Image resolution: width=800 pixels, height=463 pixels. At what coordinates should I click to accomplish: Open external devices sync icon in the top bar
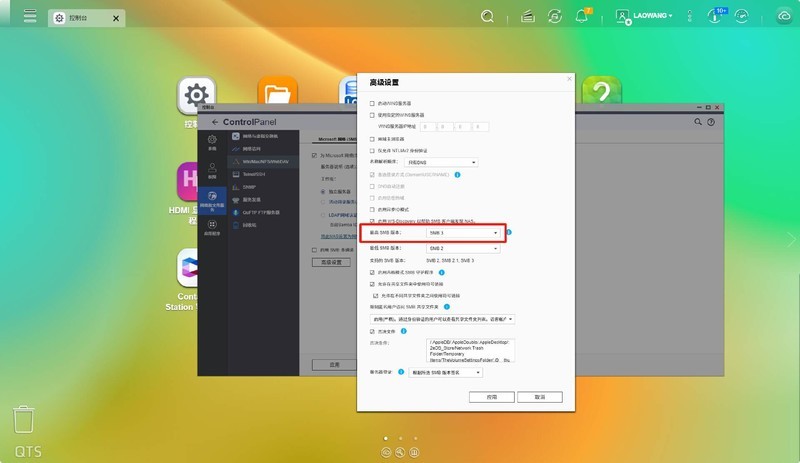(x=555, y=16)
